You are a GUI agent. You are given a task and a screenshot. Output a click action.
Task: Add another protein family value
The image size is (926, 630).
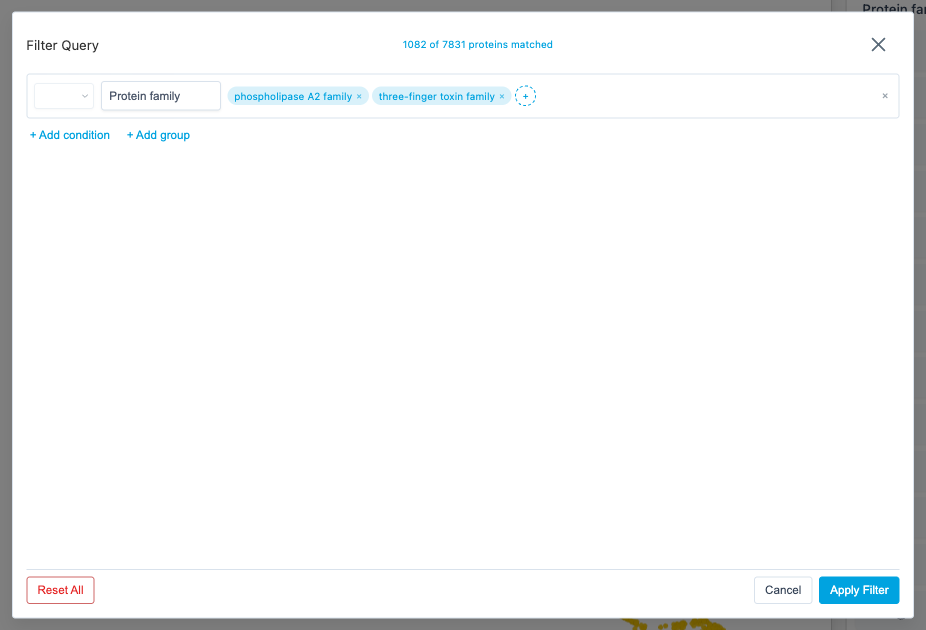pyautogui.click(x=525, y=96)
